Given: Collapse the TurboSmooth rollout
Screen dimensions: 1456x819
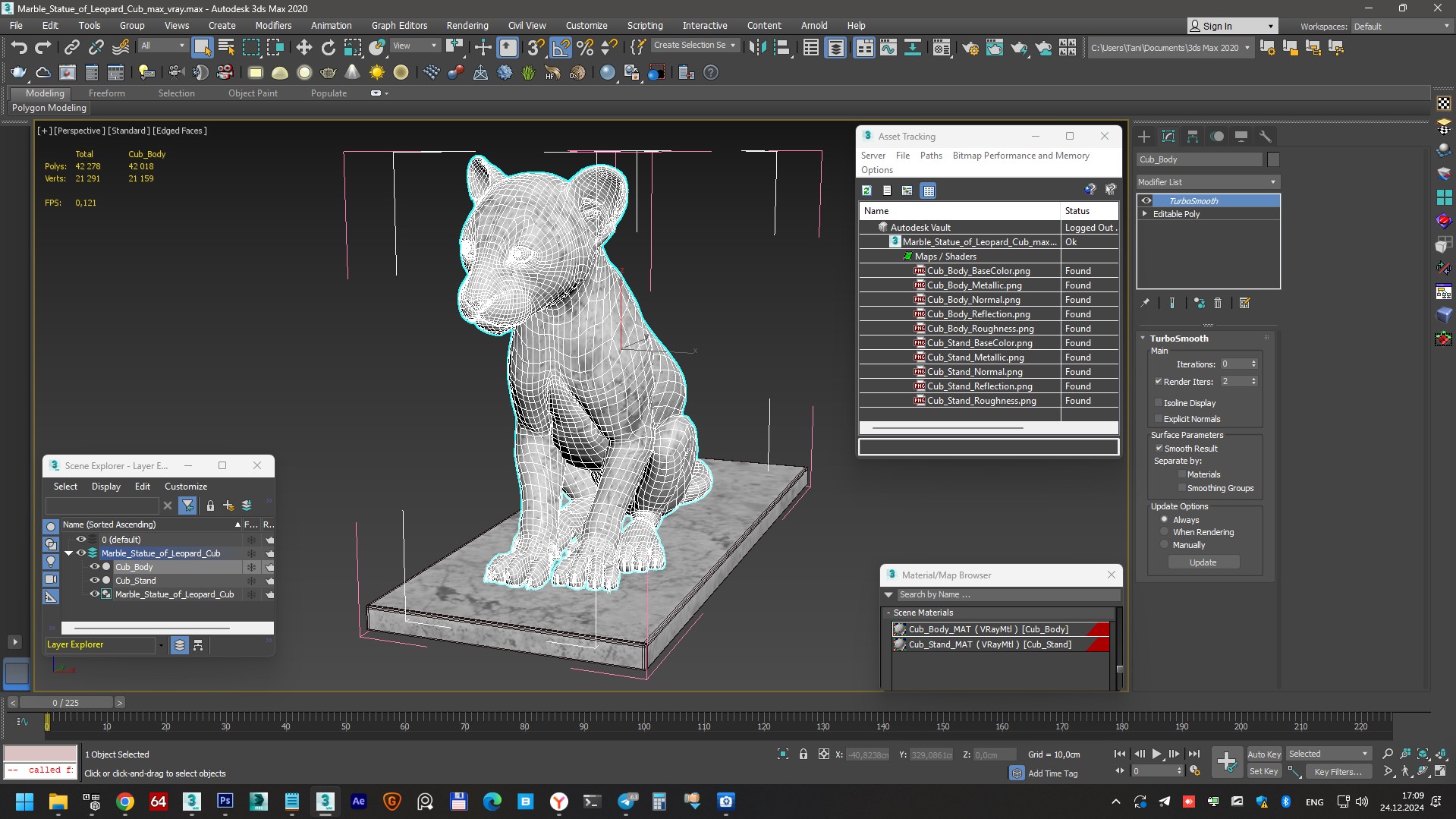Looking at the screenshot, I should click(1143, 339).
